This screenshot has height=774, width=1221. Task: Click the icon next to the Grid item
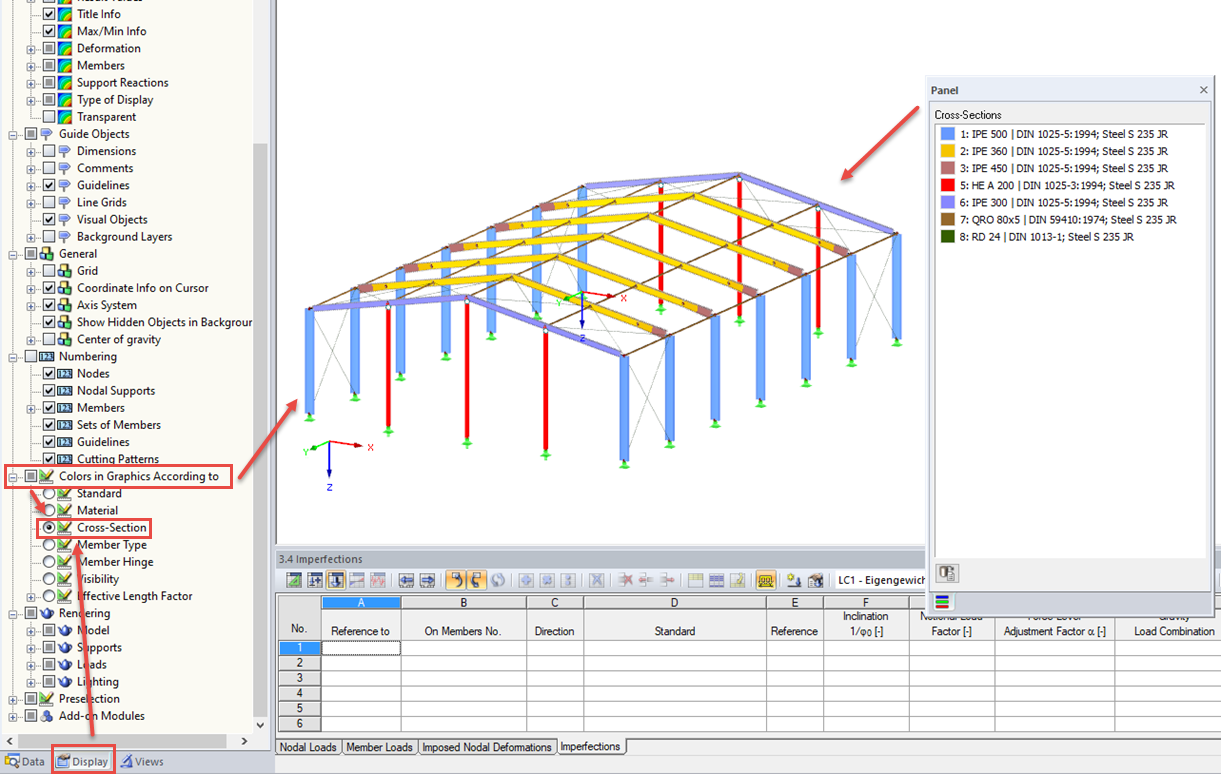[66, 271]
